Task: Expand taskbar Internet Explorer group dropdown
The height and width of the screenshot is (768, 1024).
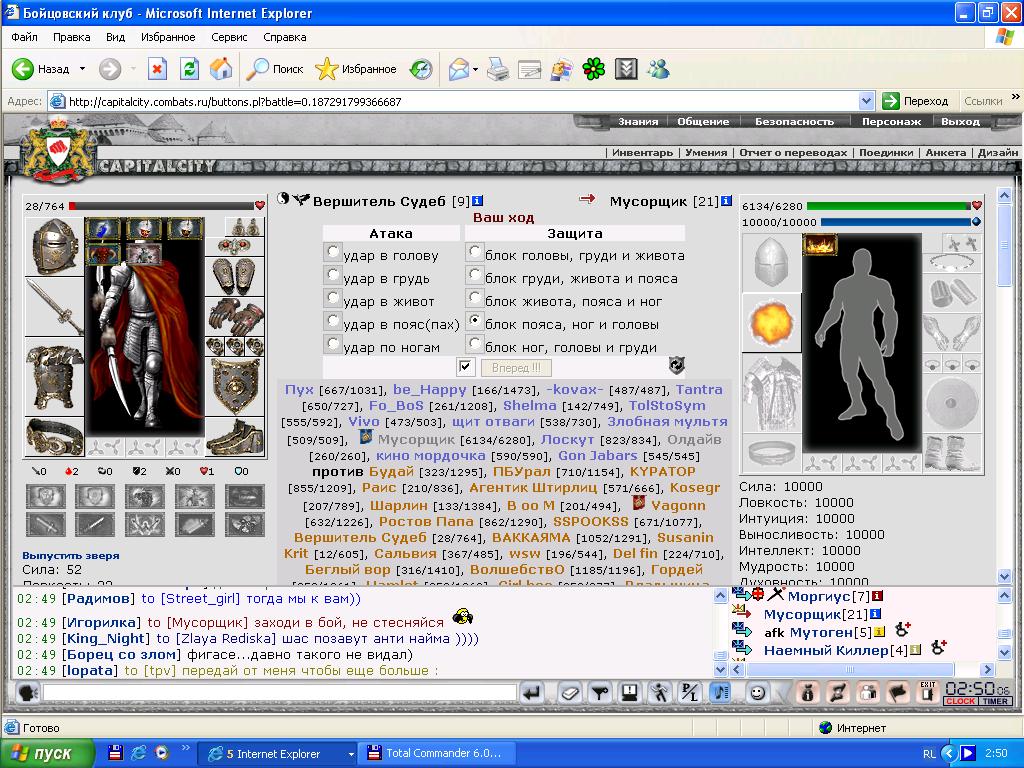Action: pyautogui.click(x=351, y=754)
